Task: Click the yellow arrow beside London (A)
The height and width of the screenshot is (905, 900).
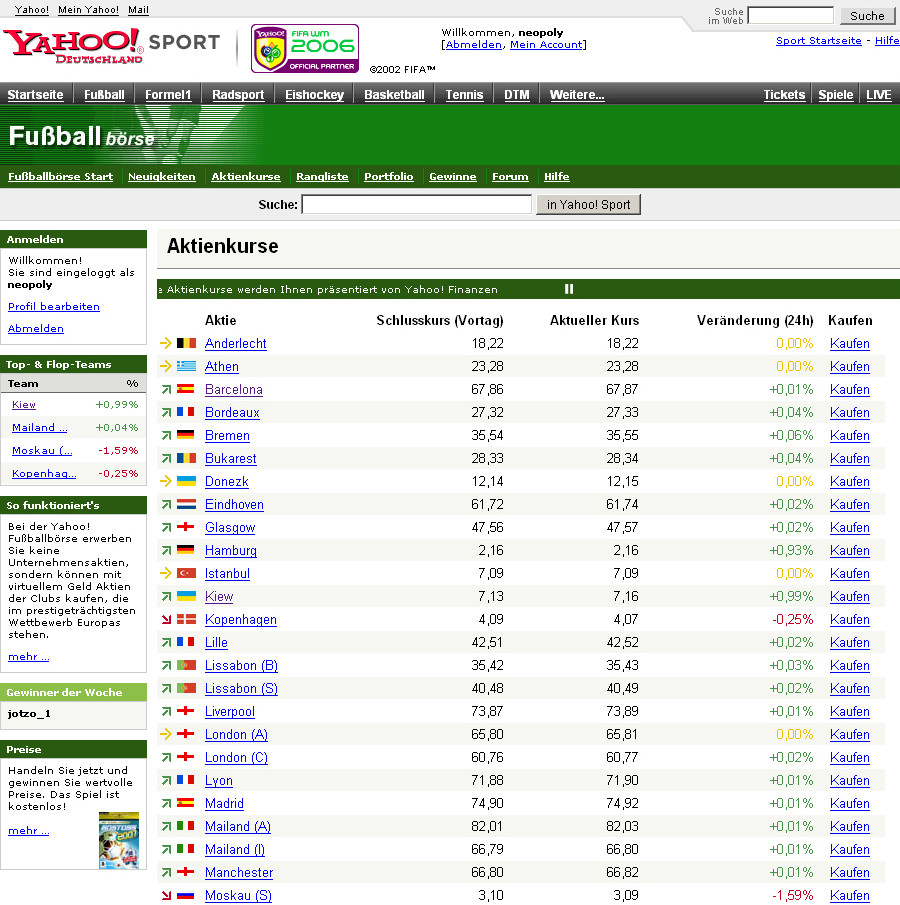Action: (166, 734)
